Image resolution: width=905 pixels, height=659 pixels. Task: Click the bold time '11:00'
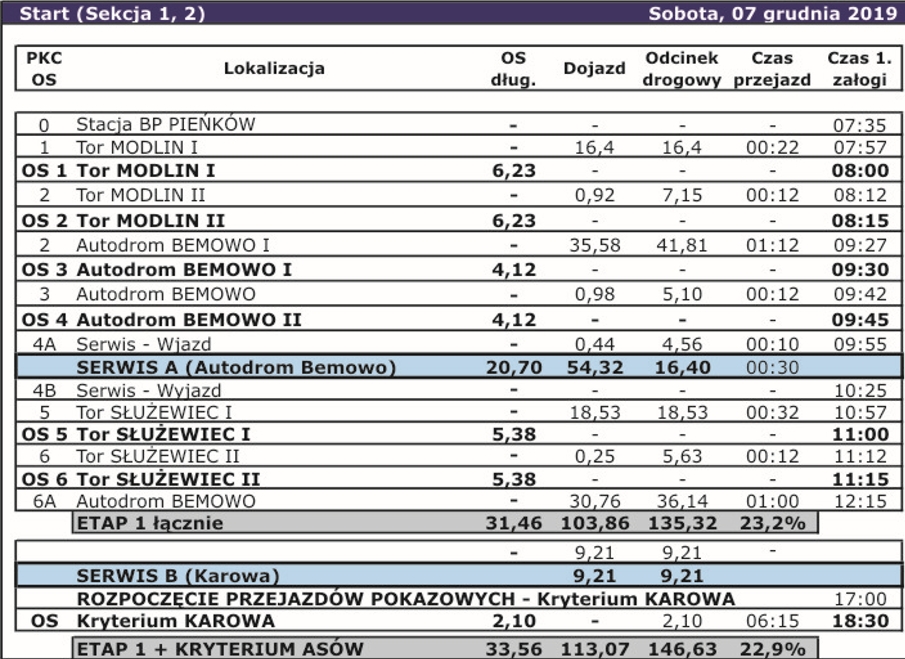[860, 434]
